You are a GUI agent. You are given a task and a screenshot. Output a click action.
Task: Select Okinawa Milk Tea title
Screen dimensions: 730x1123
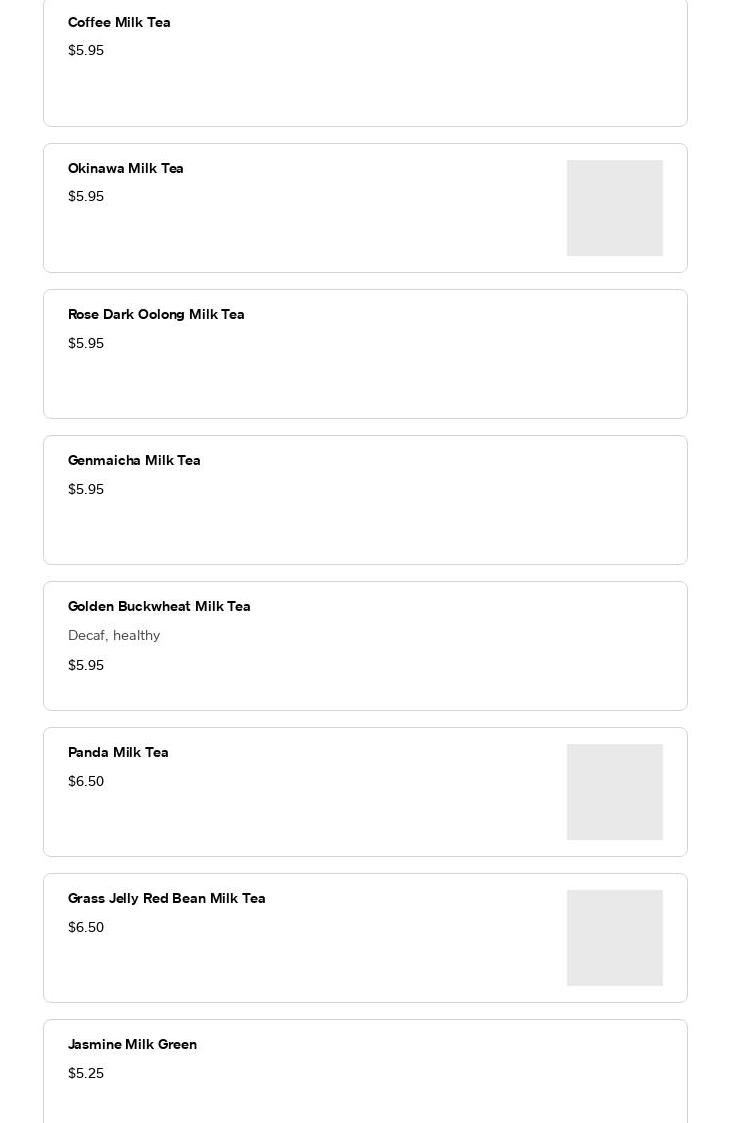point(125,168)
